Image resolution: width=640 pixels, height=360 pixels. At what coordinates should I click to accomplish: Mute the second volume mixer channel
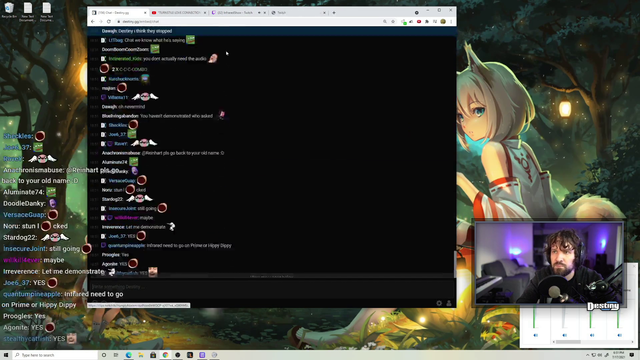point(564,335)
